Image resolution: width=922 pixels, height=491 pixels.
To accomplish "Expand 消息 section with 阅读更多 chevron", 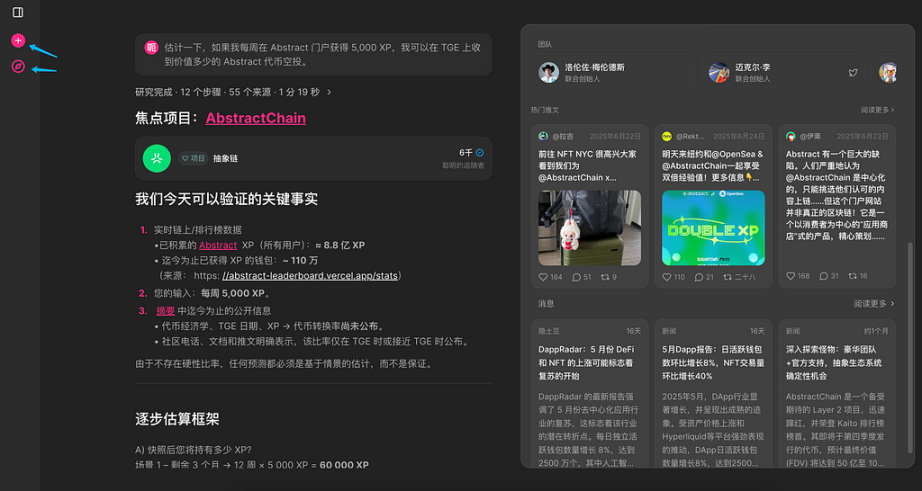I will 874,304.
